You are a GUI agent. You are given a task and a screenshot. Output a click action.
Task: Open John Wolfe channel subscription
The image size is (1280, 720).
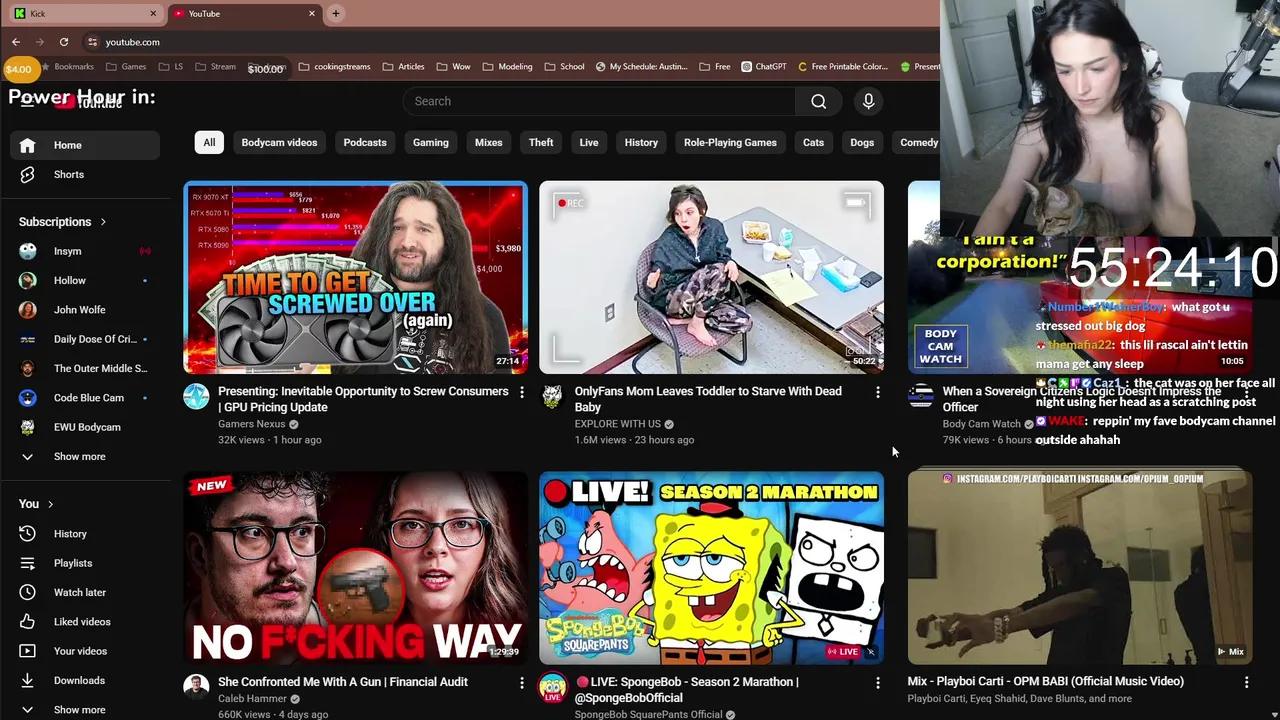point(85,310)
